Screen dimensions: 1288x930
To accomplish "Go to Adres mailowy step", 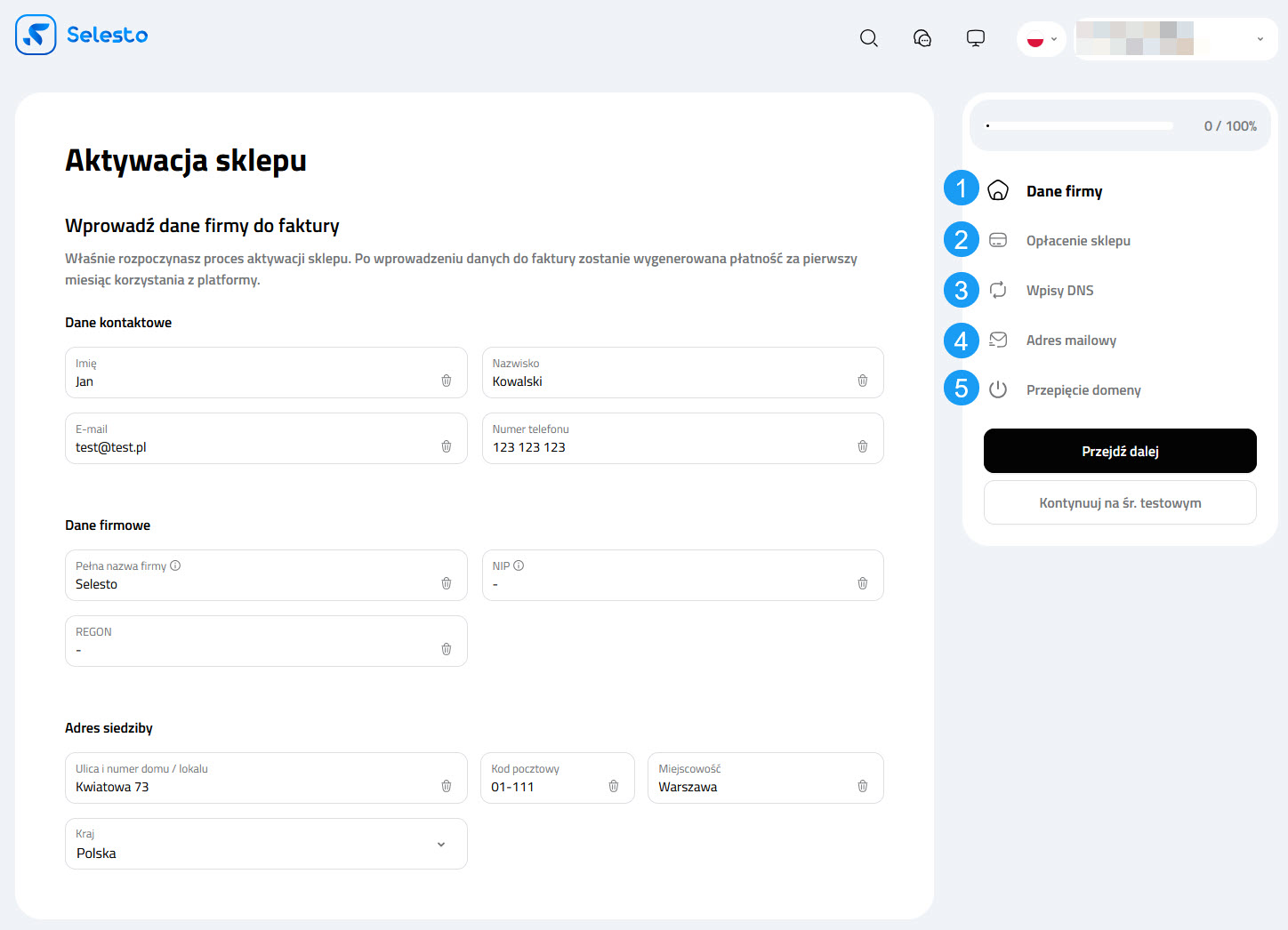I will point(1071,341).
